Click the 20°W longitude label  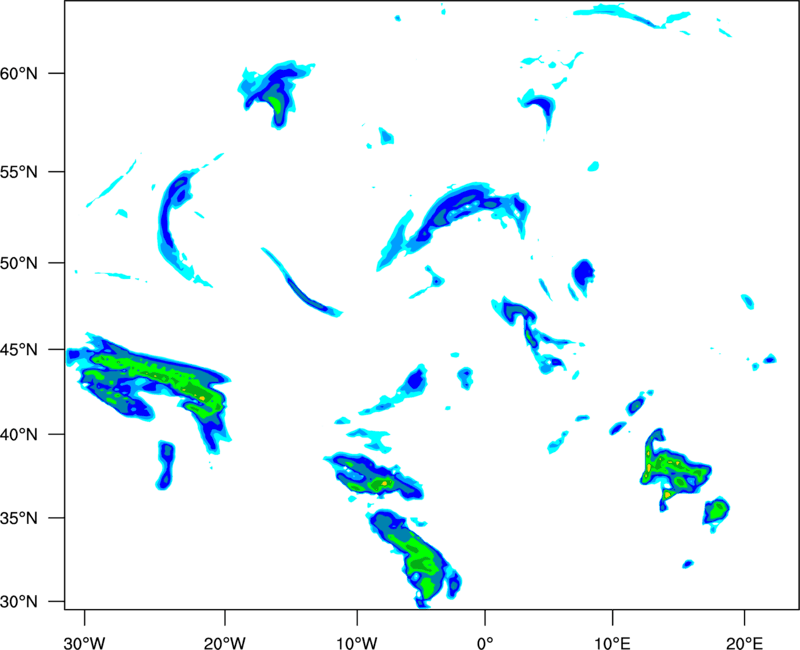[225, 643]
